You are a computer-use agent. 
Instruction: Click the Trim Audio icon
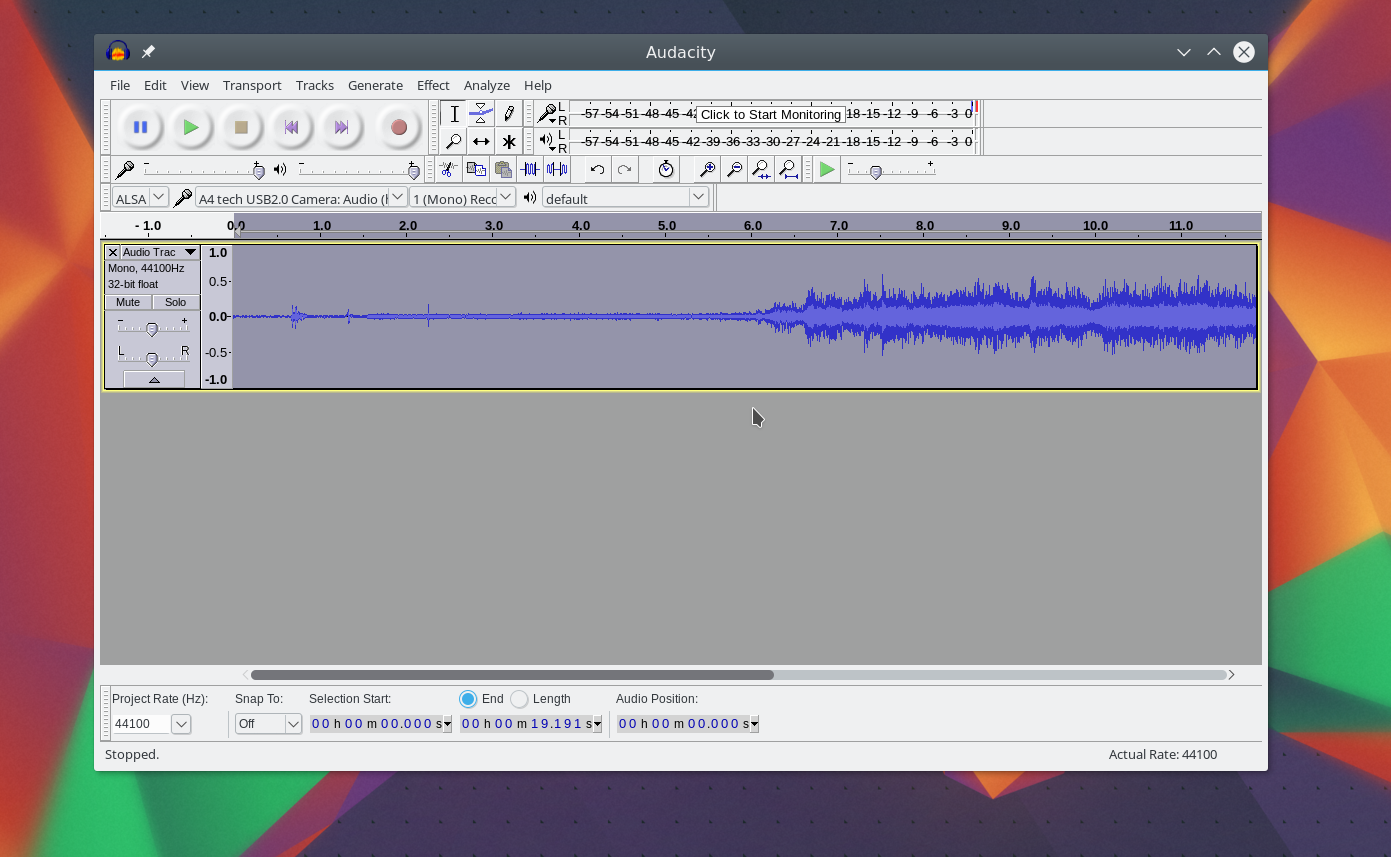pyautogui.click(x=531, y=169)
